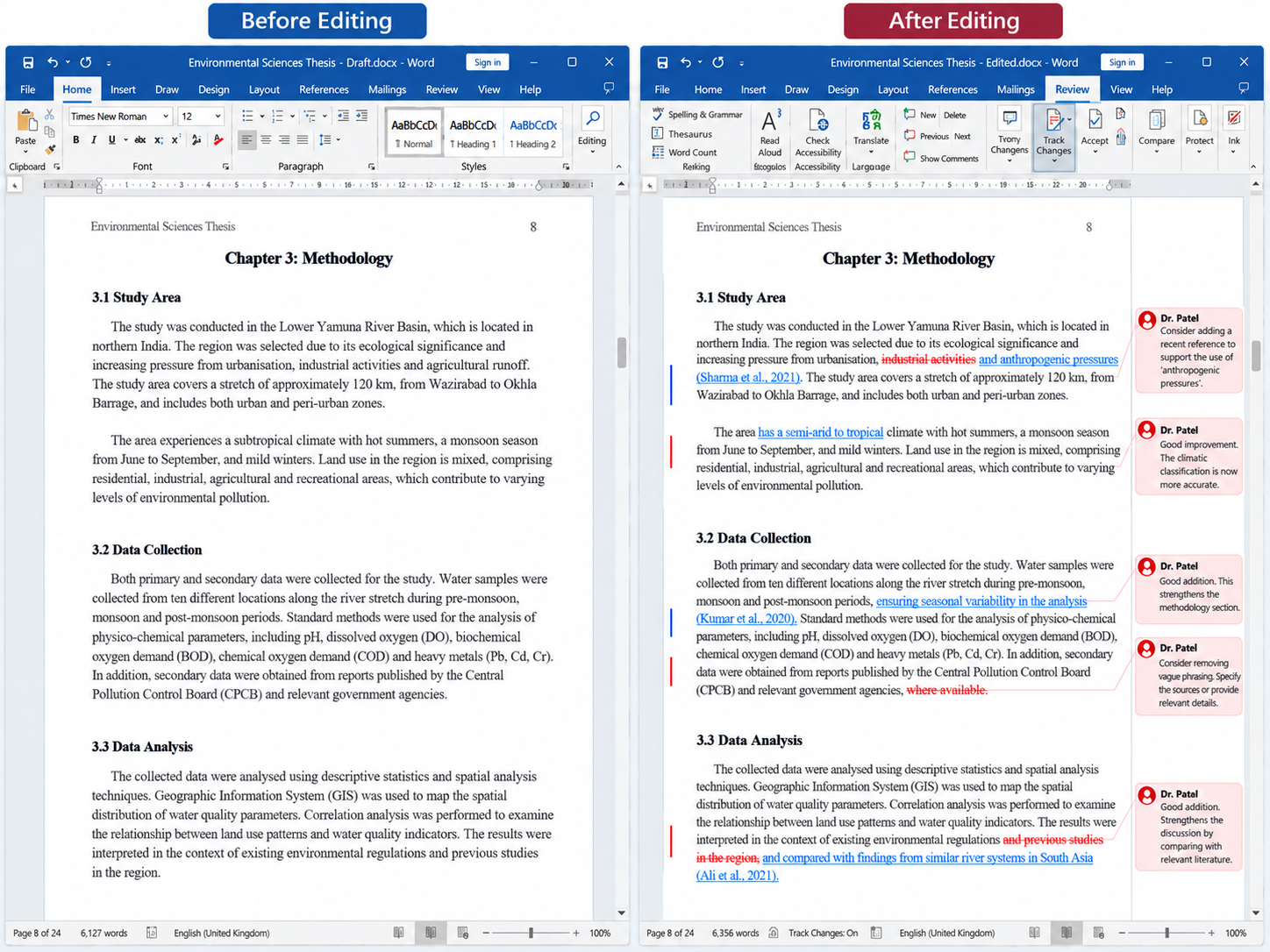This screenshot has height=952, width=1270.
Task: Click the Editing magnifier icon in the Draft window
Action: 592,119
